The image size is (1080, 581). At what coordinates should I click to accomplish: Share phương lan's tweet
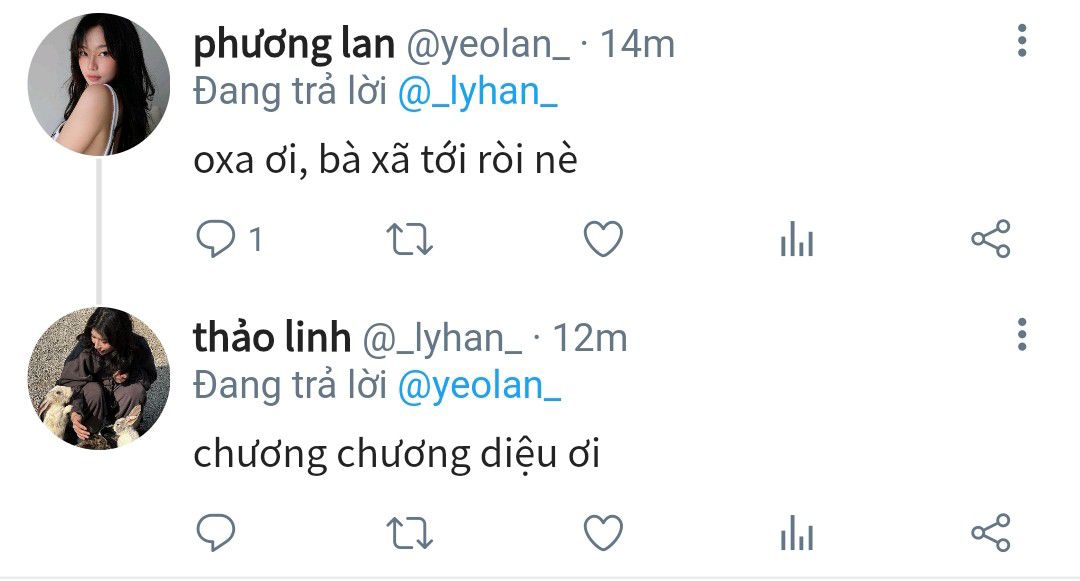pyautogui.click(x=990, y=239)
